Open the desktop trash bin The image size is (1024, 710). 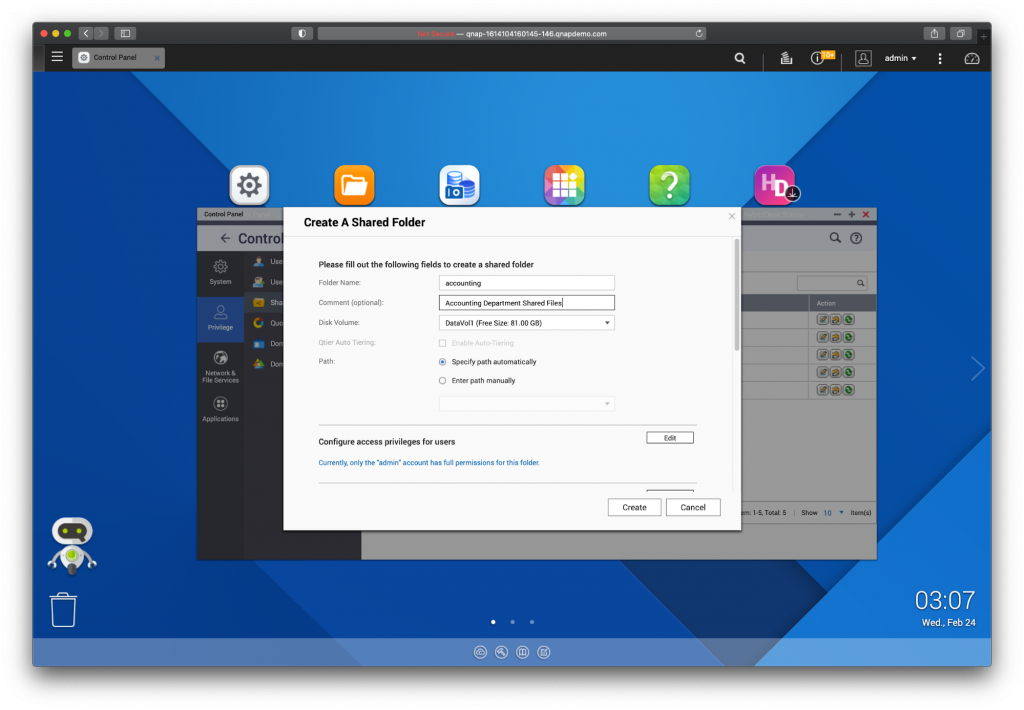pyautogui.click(x=63, y=609)
